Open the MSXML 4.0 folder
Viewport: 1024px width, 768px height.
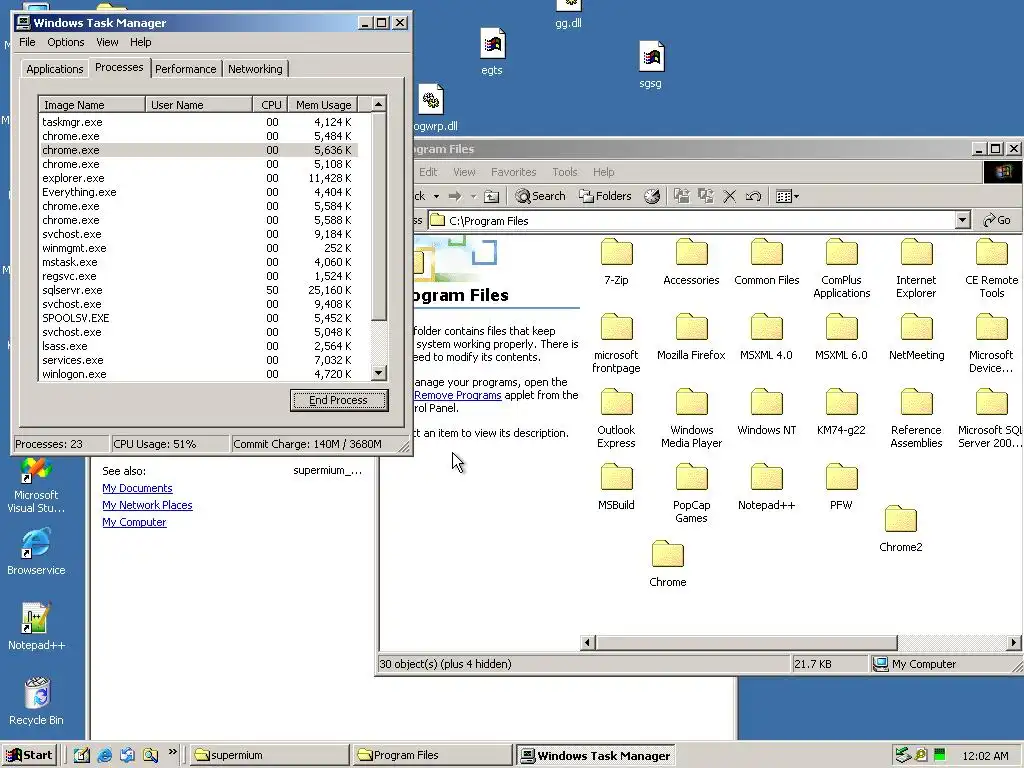coord(767,338)
